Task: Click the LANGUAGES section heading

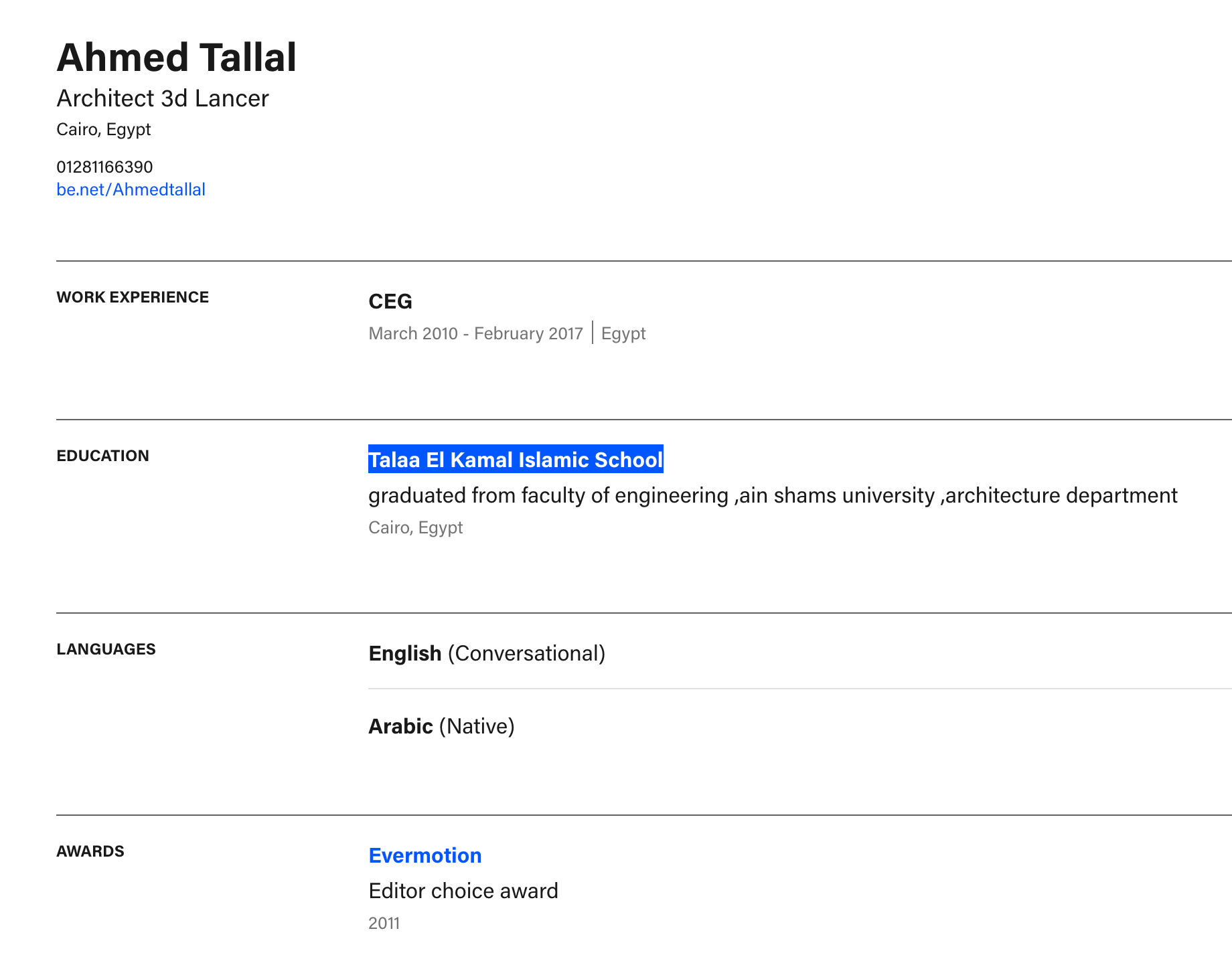Action: (106, 649)
